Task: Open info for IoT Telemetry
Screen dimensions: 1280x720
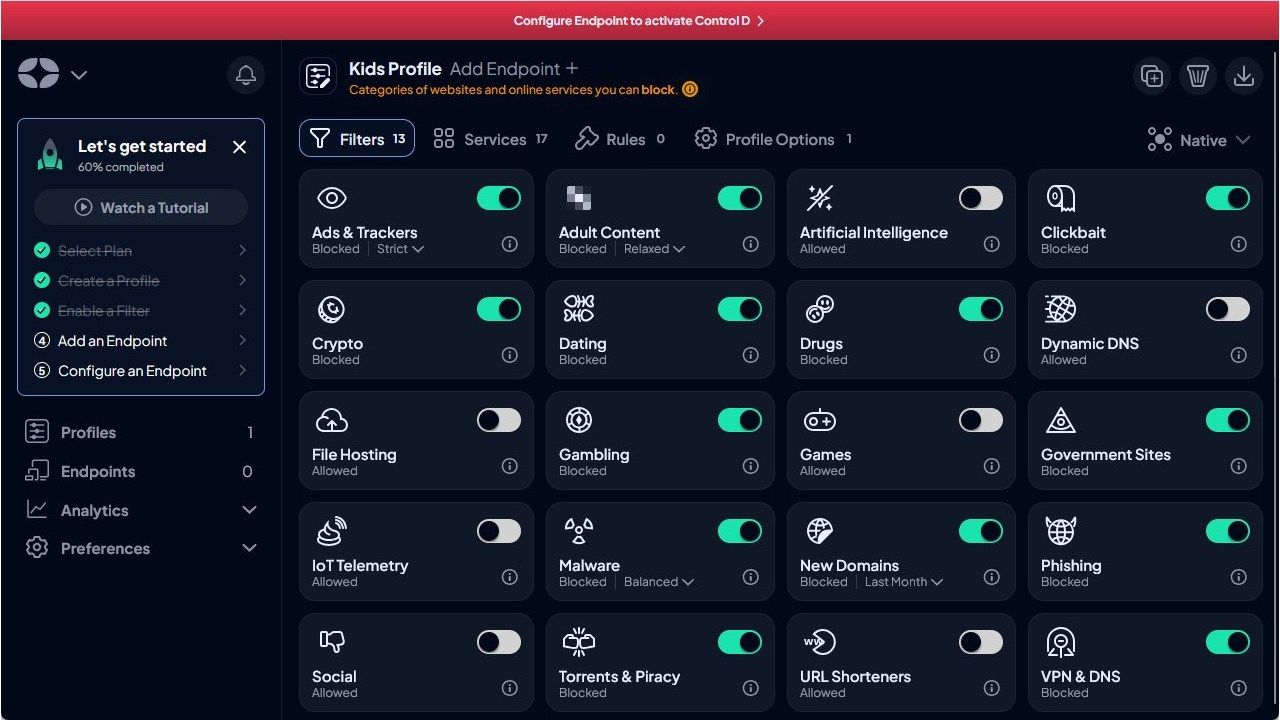Action: 510,577
